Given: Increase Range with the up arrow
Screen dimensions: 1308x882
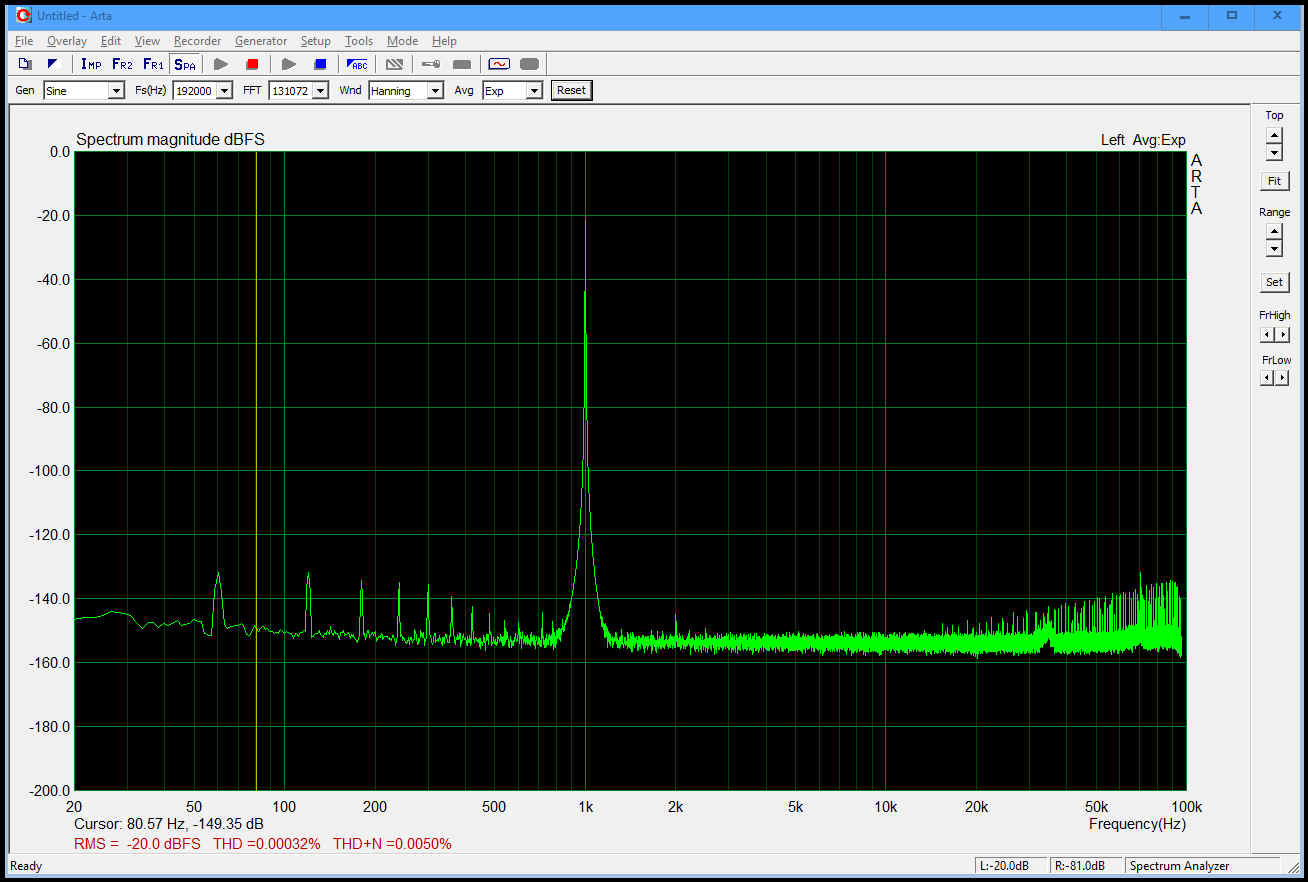Looking at the screenshot, I should click(1274, 233).
